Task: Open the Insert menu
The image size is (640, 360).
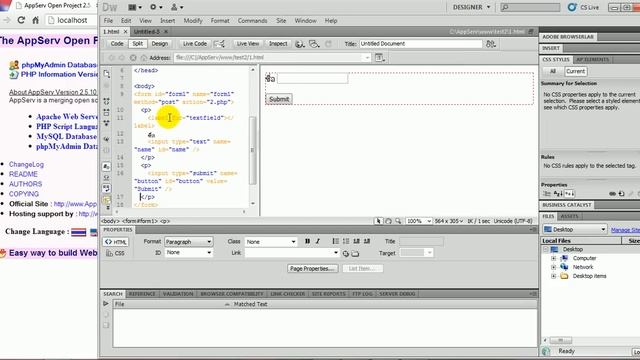Action: point(167,21)
